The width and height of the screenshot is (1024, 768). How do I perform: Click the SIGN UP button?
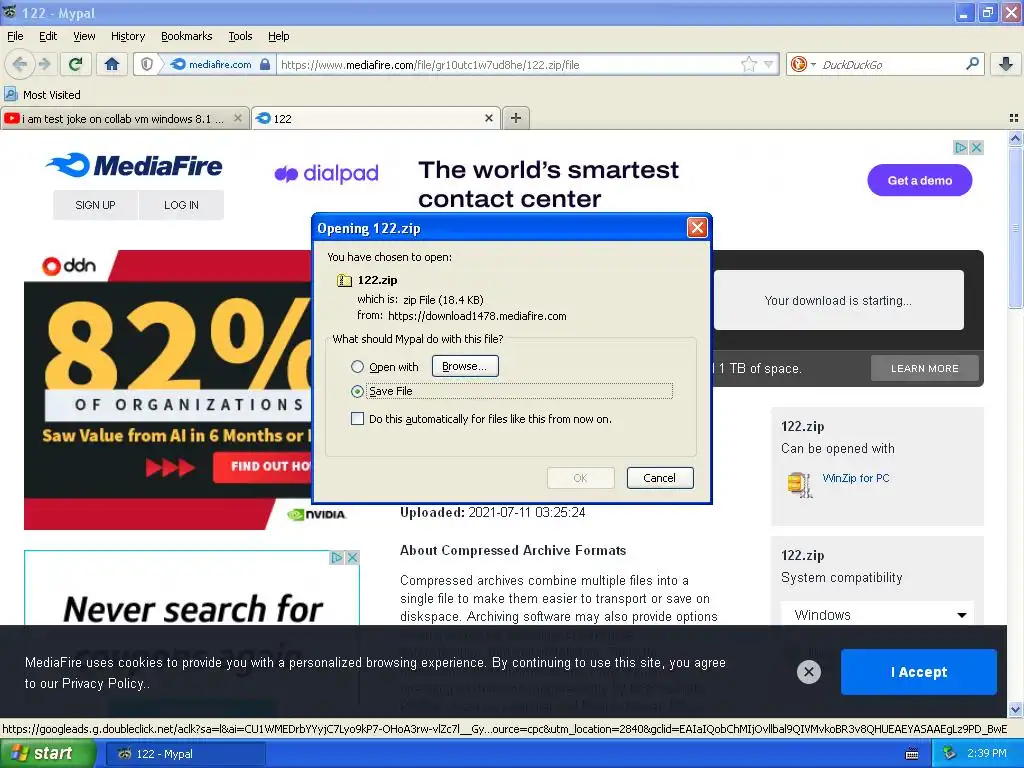[95, 205]
